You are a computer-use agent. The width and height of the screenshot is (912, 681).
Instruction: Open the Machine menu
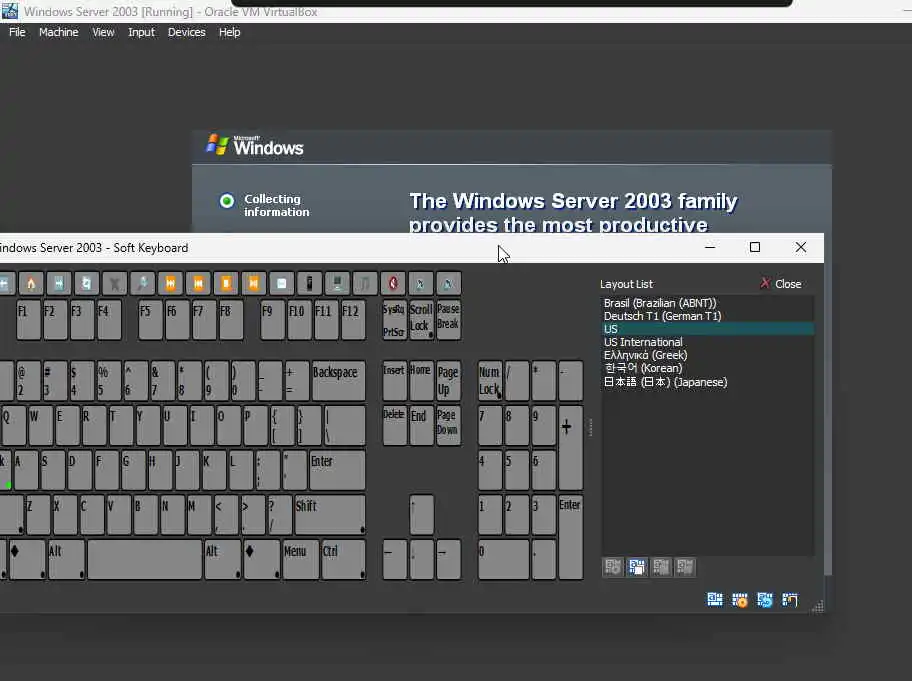pos(59,32)
